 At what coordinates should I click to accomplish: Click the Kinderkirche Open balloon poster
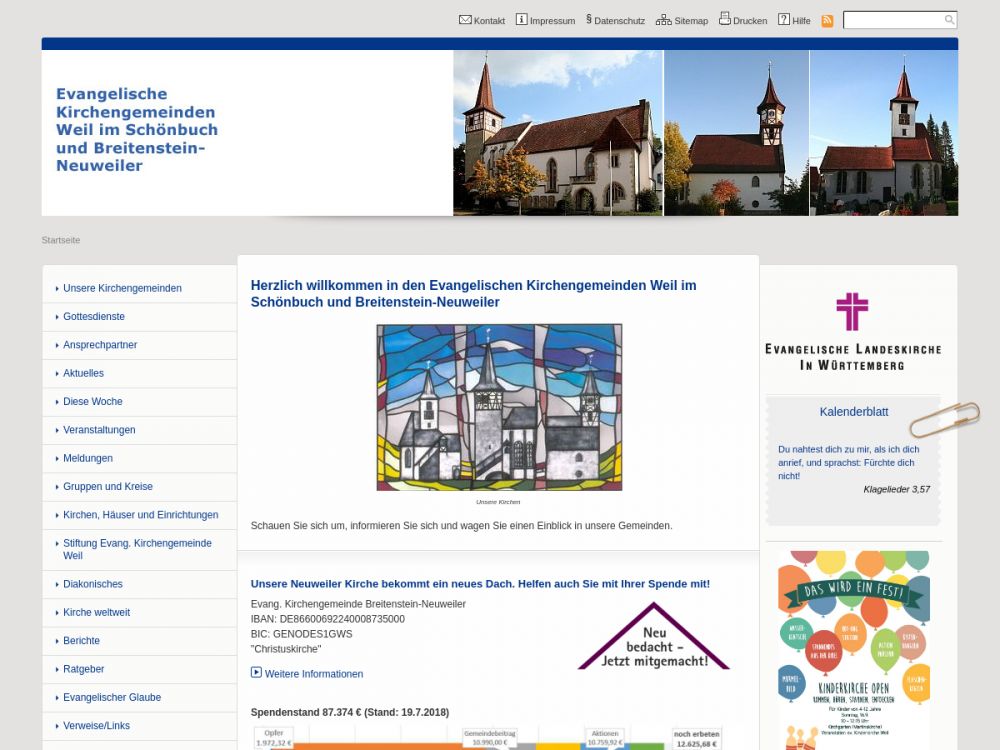(x=854, y=648)
